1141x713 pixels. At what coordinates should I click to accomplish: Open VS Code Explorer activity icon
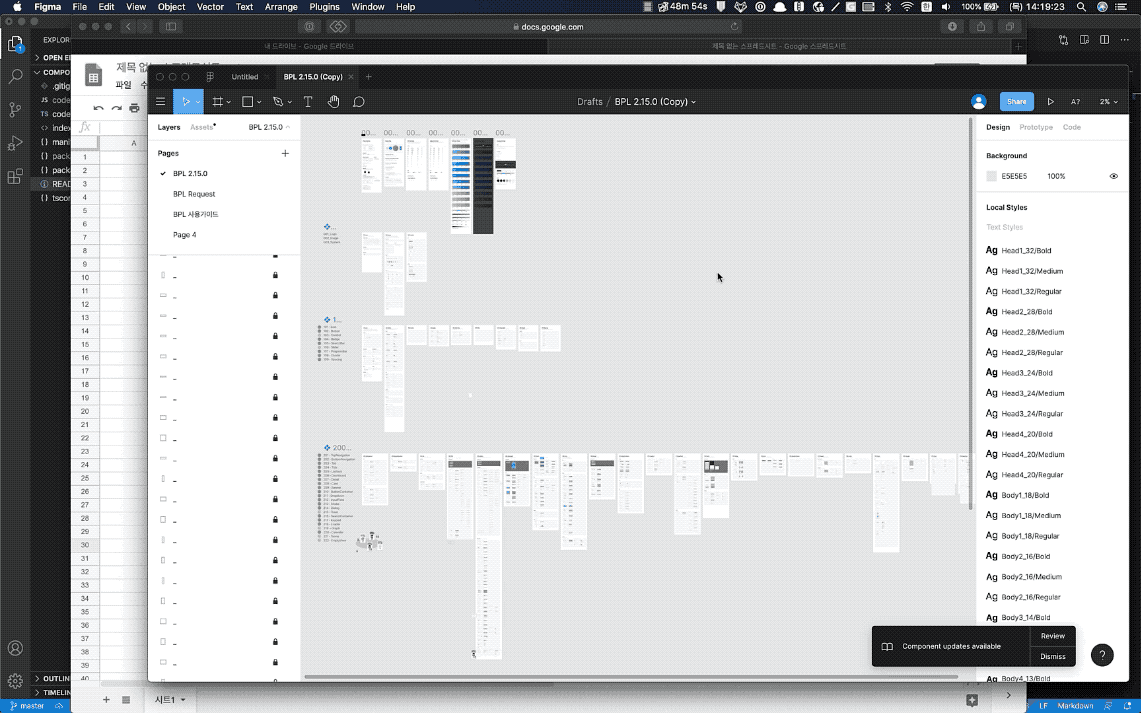click(15, 45)
